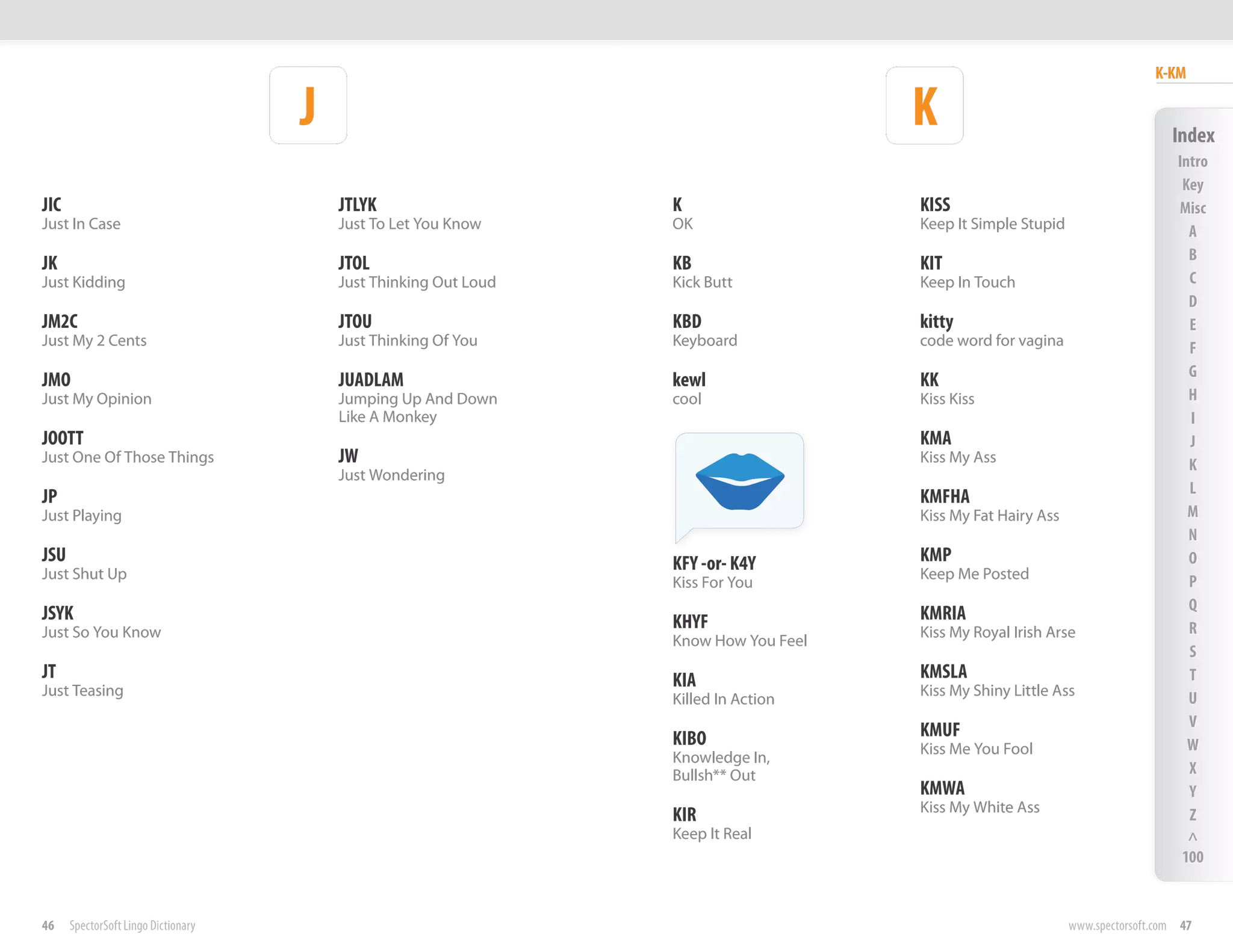Jump to letter A in Index
Viewport: 1233px width, 952px height.
pyautogui.click(x=1192, y=232)
